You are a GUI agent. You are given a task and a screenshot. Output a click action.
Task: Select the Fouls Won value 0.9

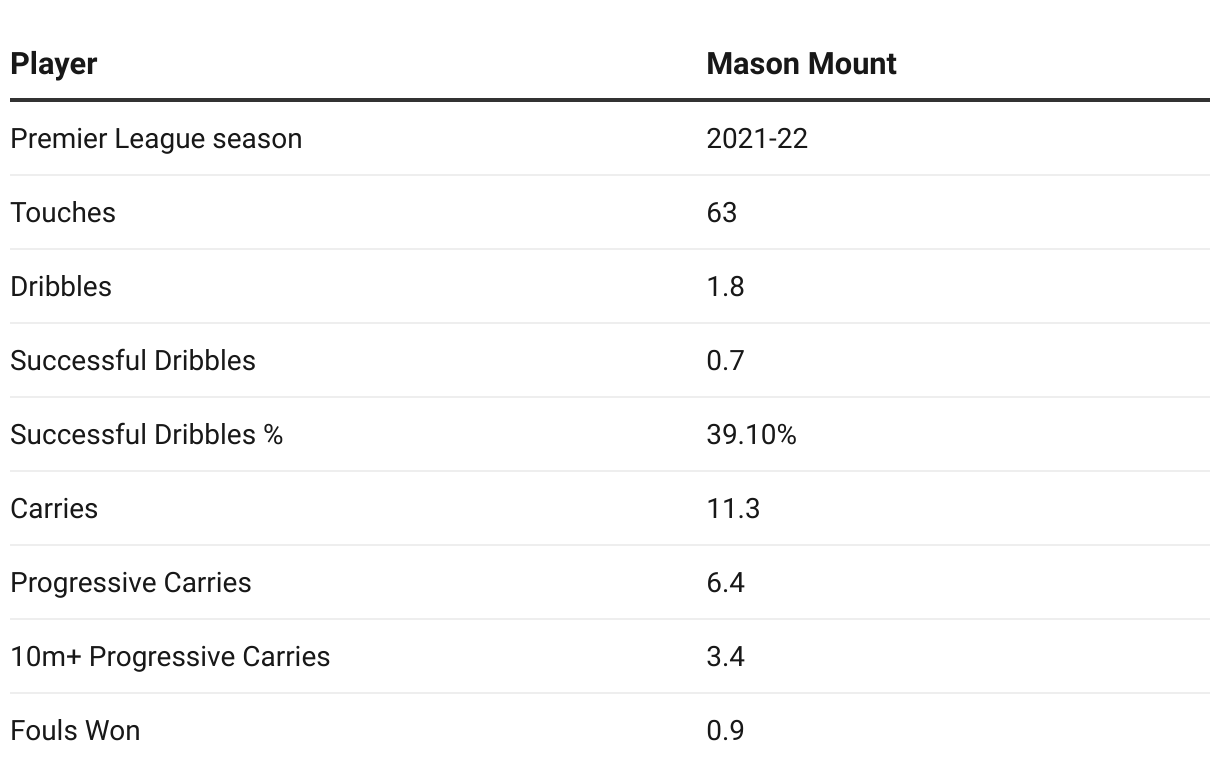pyautogui.click(x=725, y=730)
